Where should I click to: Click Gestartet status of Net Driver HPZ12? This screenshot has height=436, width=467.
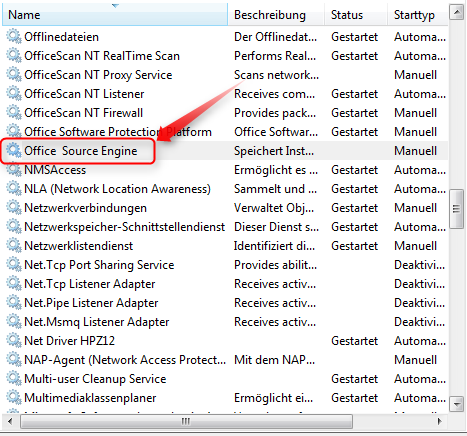(x=355, y=341)
